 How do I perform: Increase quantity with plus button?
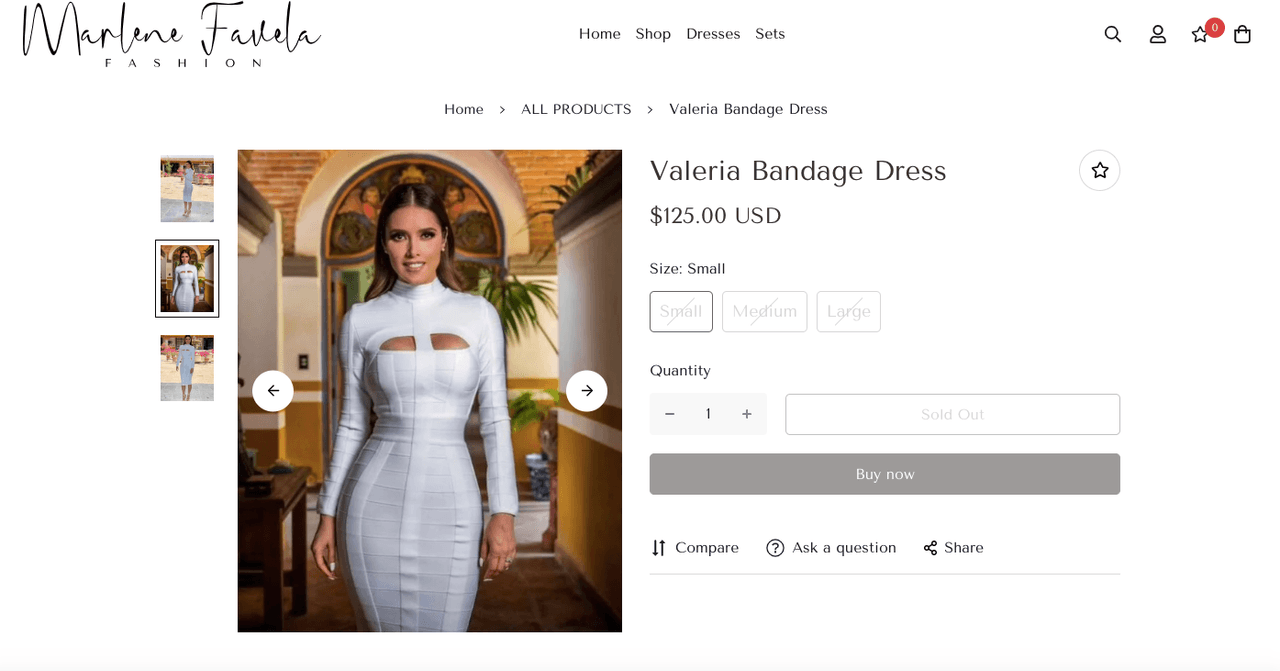point(746,414)
